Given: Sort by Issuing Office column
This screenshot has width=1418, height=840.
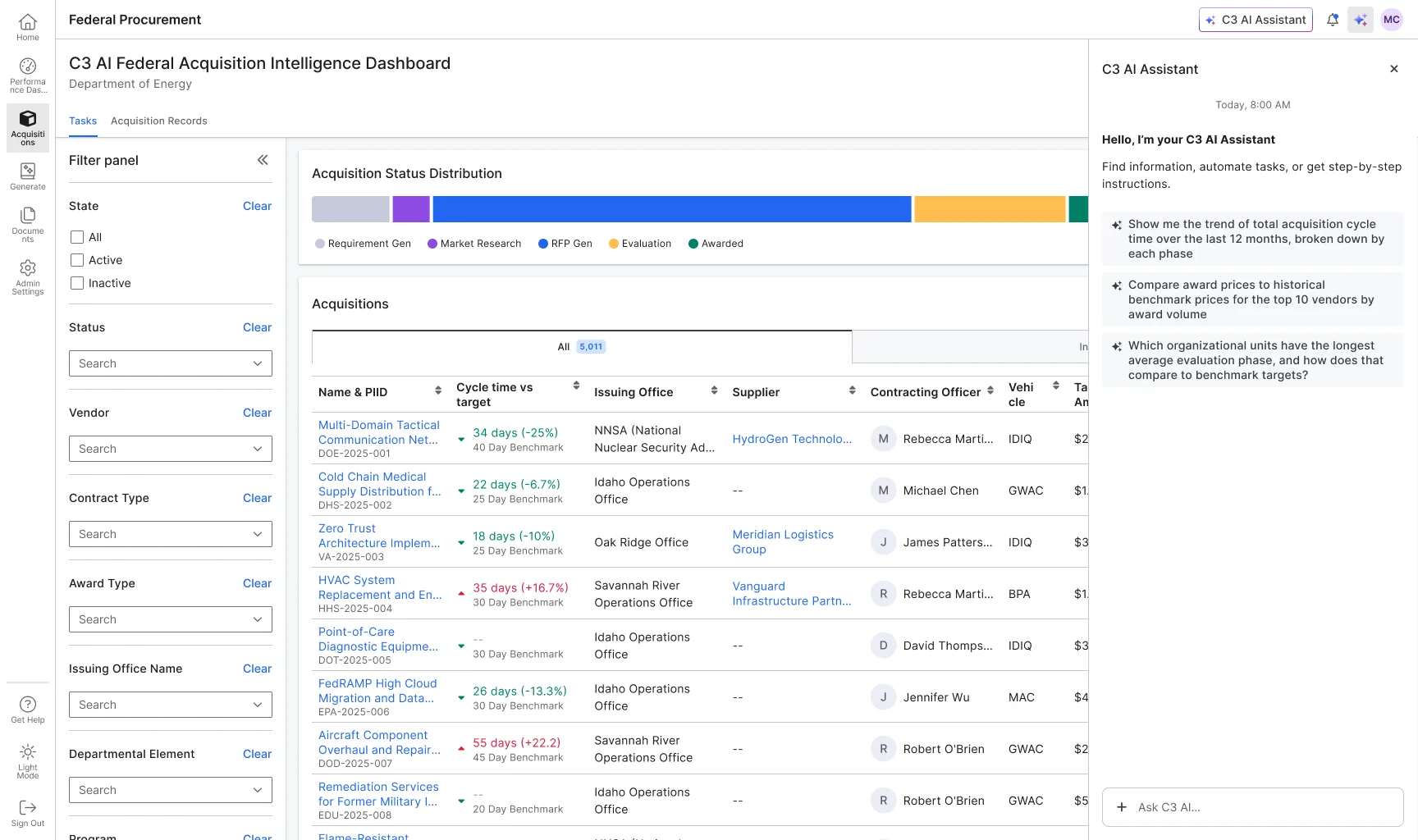Looking at the screenshot, I should (x=714, y=391).
